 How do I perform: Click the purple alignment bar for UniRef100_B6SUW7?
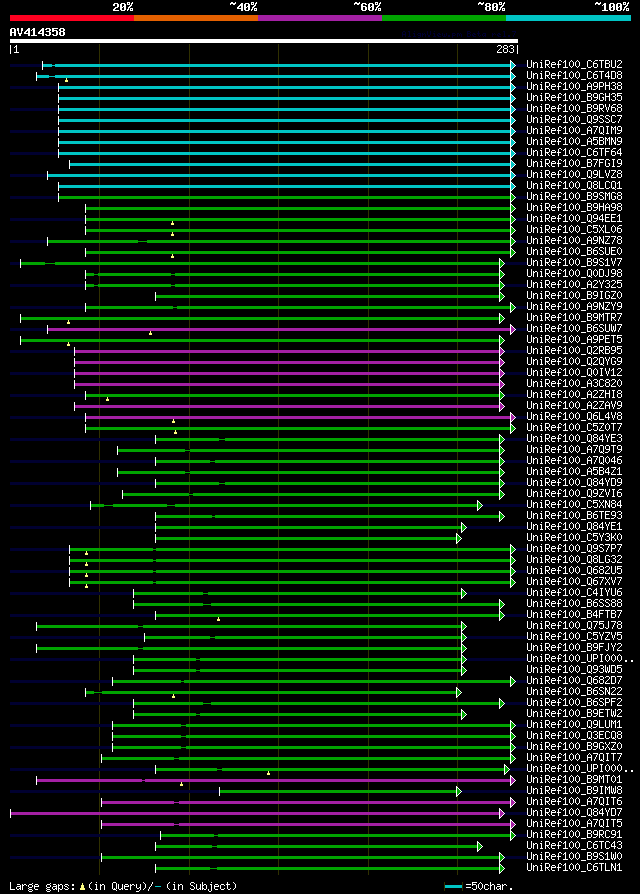click(x=281, y=330)
